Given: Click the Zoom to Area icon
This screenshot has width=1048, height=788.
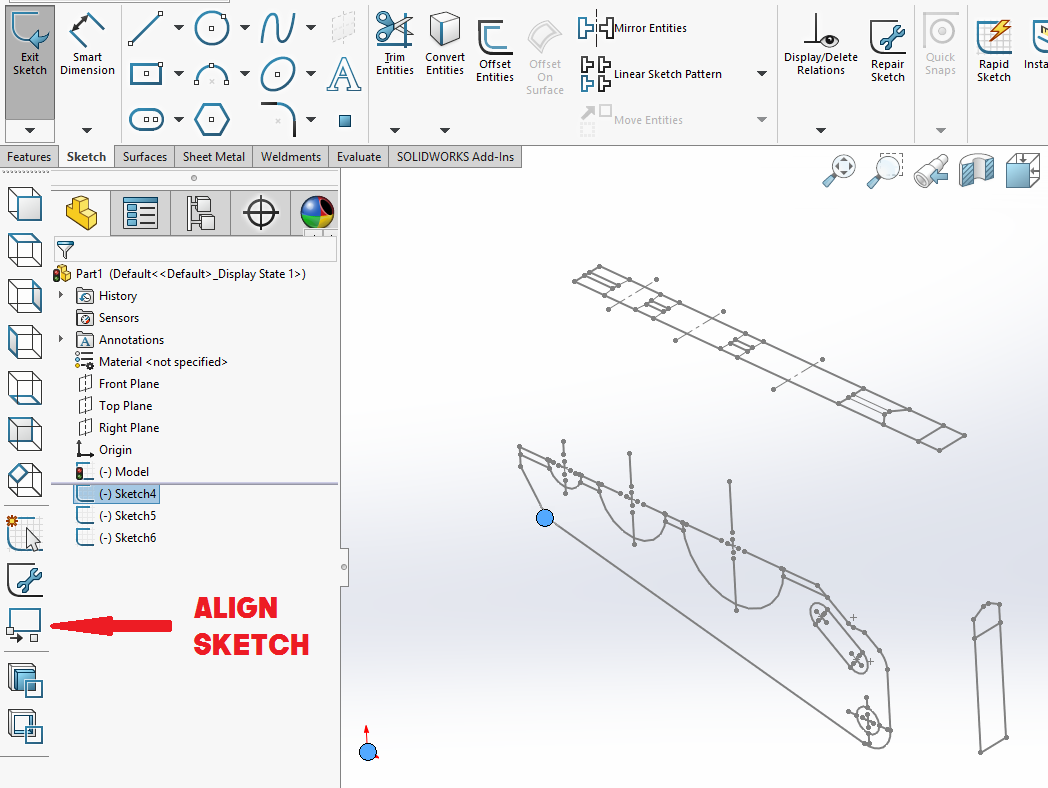Looking at the screenshot, I should pyautogui.click(x=885, y=170).
